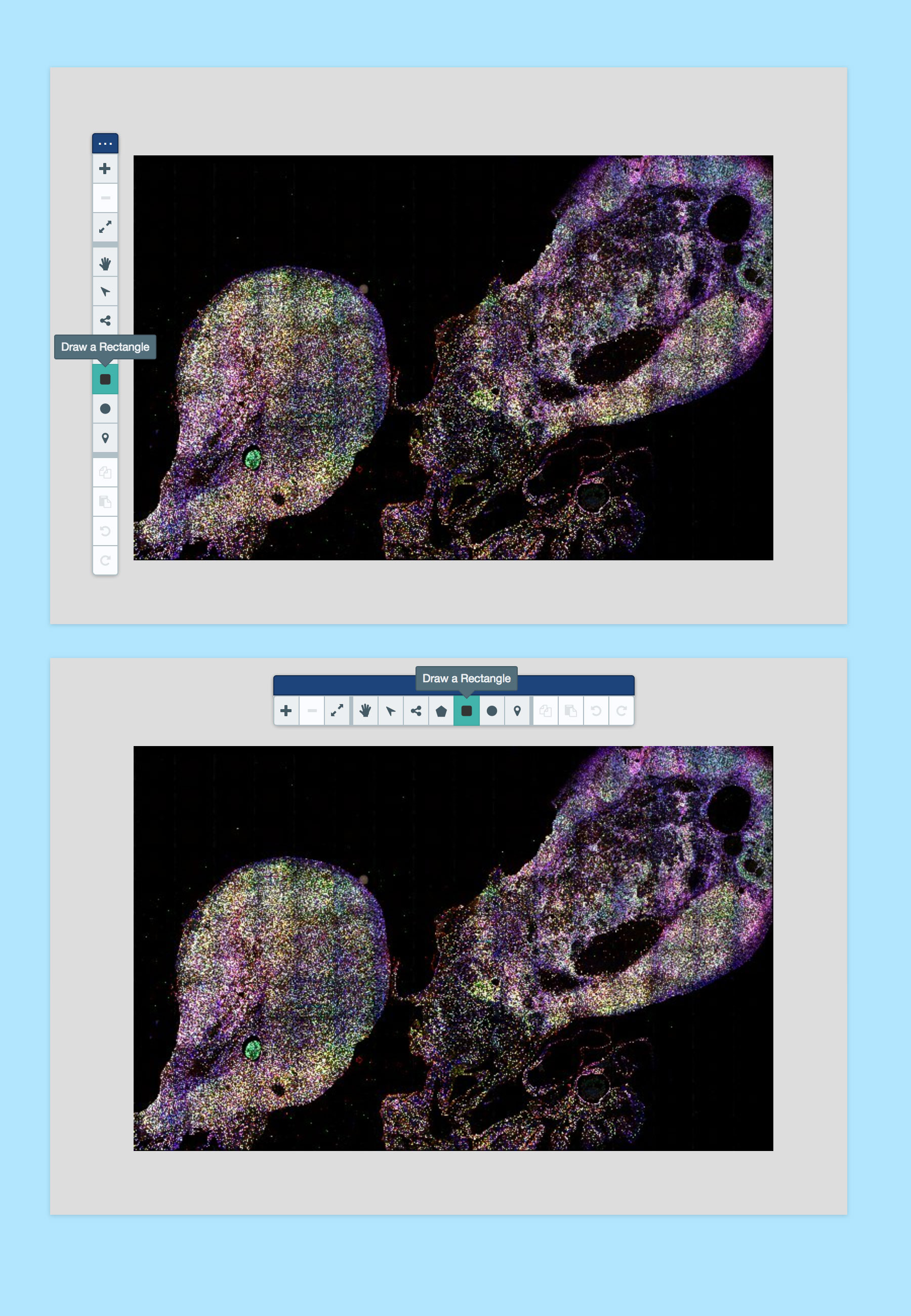Click zoom in plus on vertical toolbar
This screenshot has width=911, height=1316.
[105, 169]
